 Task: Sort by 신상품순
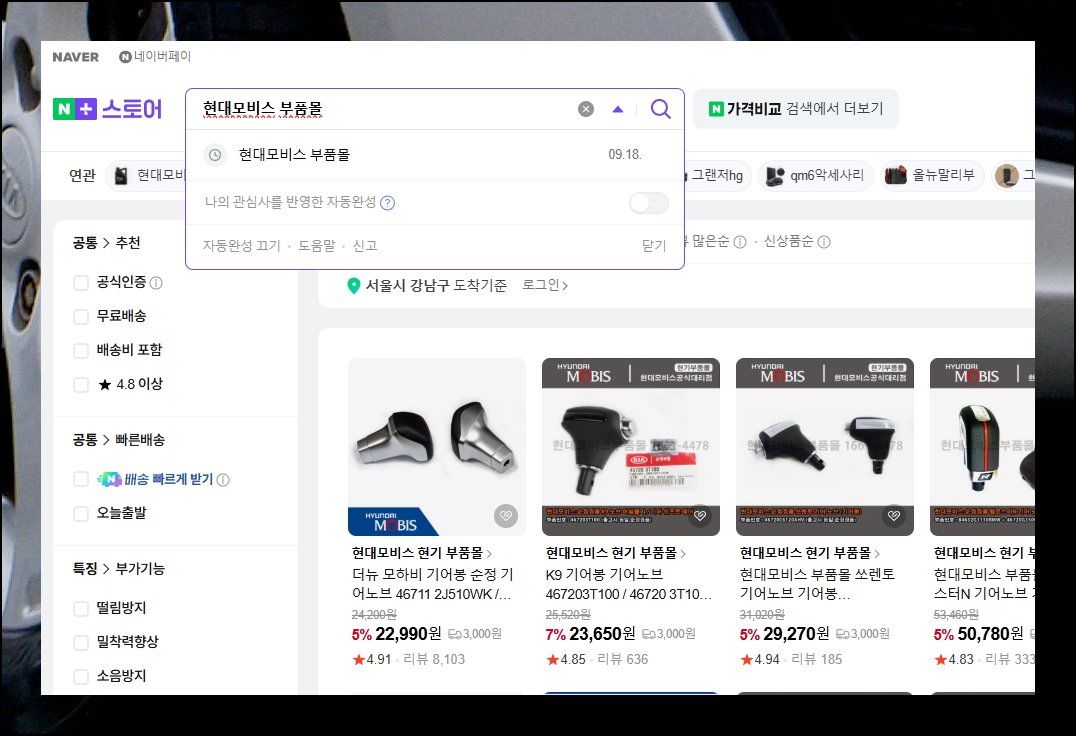tap(788, 241)
